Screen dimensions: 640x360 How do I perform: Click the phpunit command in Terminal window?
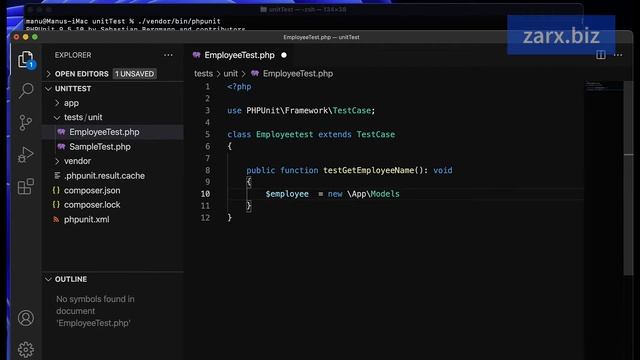[x=179, y=21]
